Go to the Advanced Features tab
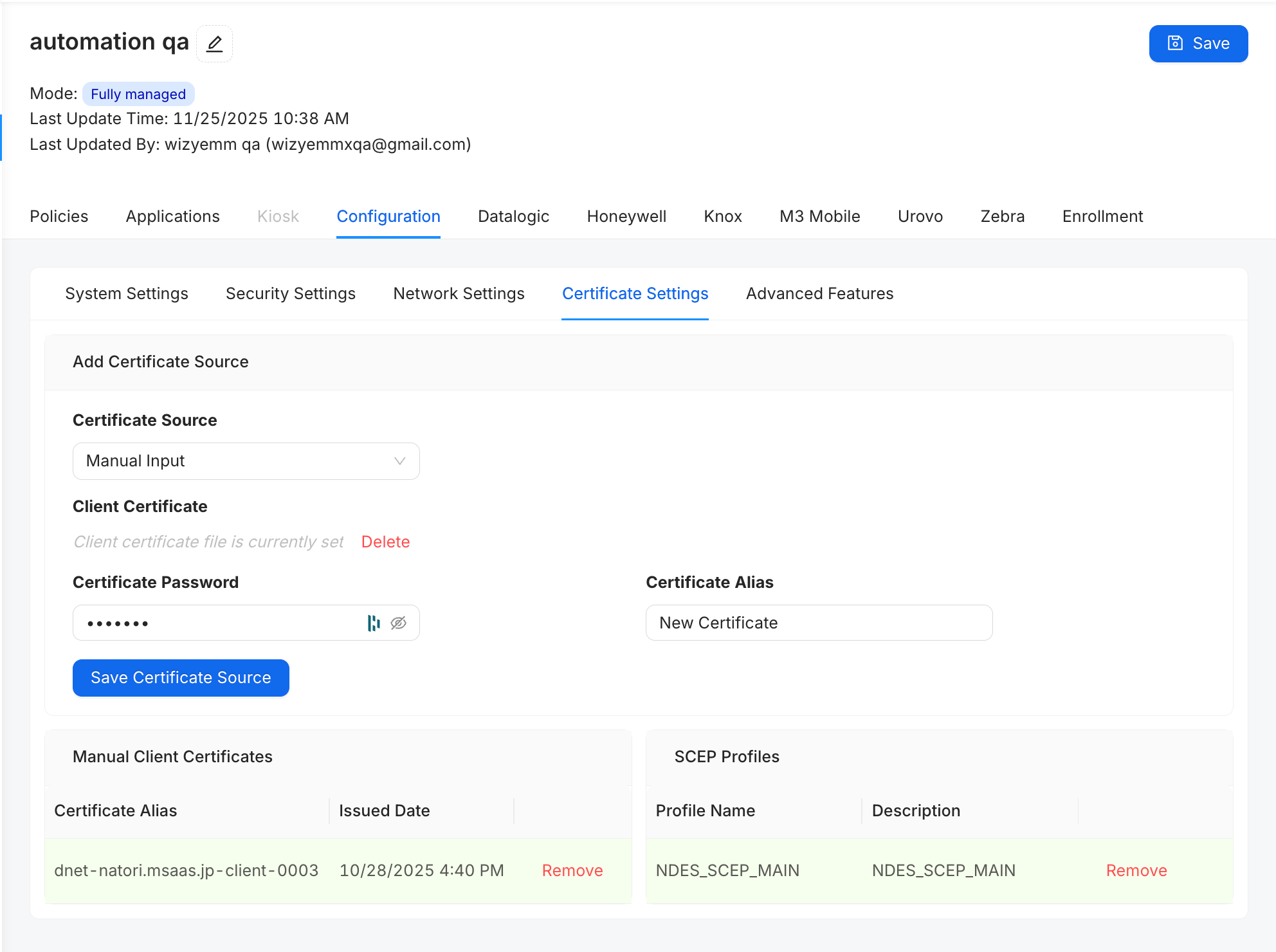 point(819,294)
